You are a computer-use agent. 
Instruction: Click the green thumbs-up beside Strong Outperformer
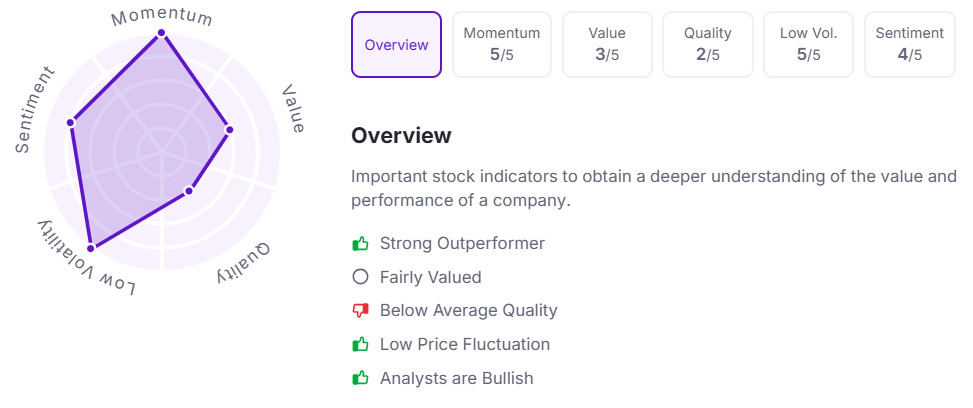click(361, 243)
